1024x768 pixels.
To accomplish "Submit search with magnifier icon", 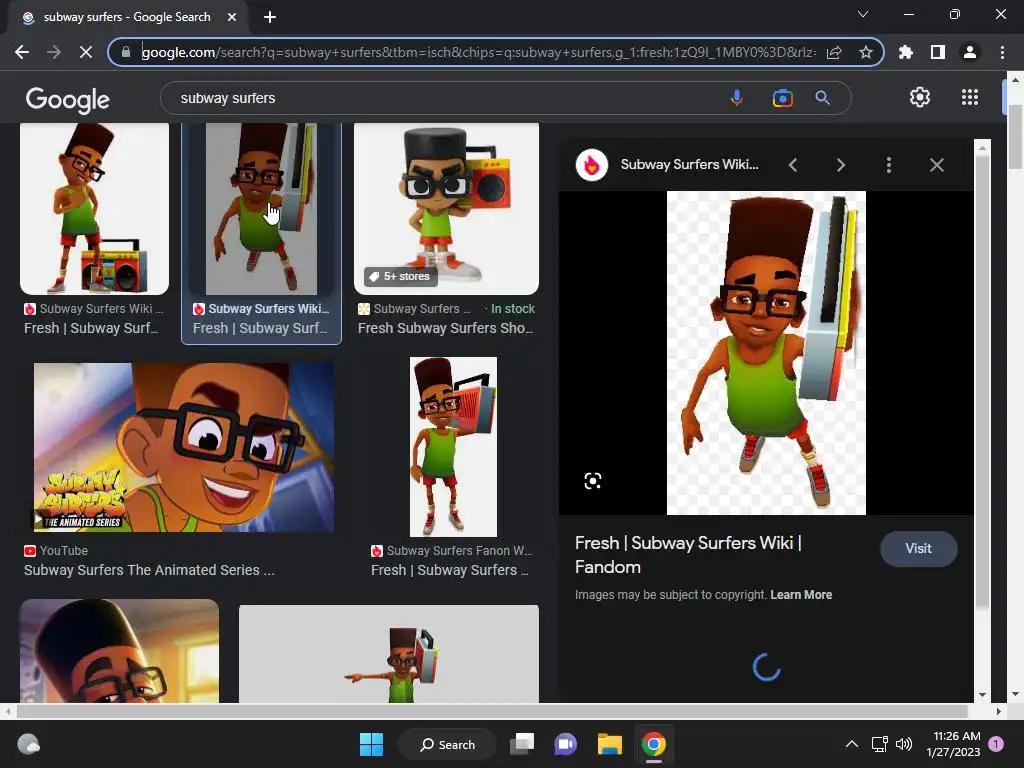I will 822,98.
